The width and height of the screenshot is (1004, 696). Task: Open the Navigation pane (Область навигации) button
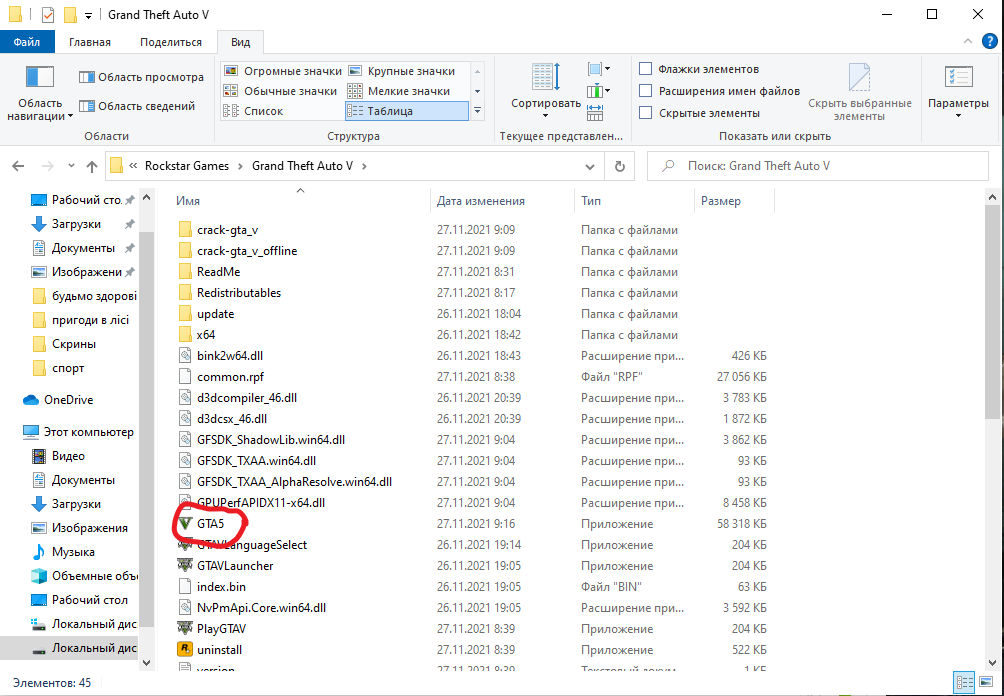pyautogui.click(x=40, y=93)
